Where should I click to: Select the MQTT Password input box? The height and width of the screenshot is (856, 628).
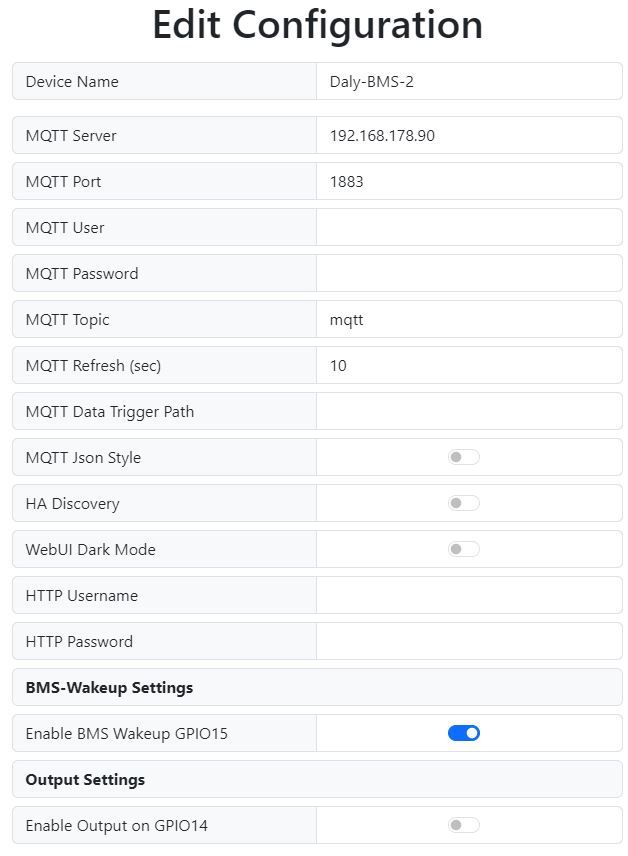(x=469, y=273)
